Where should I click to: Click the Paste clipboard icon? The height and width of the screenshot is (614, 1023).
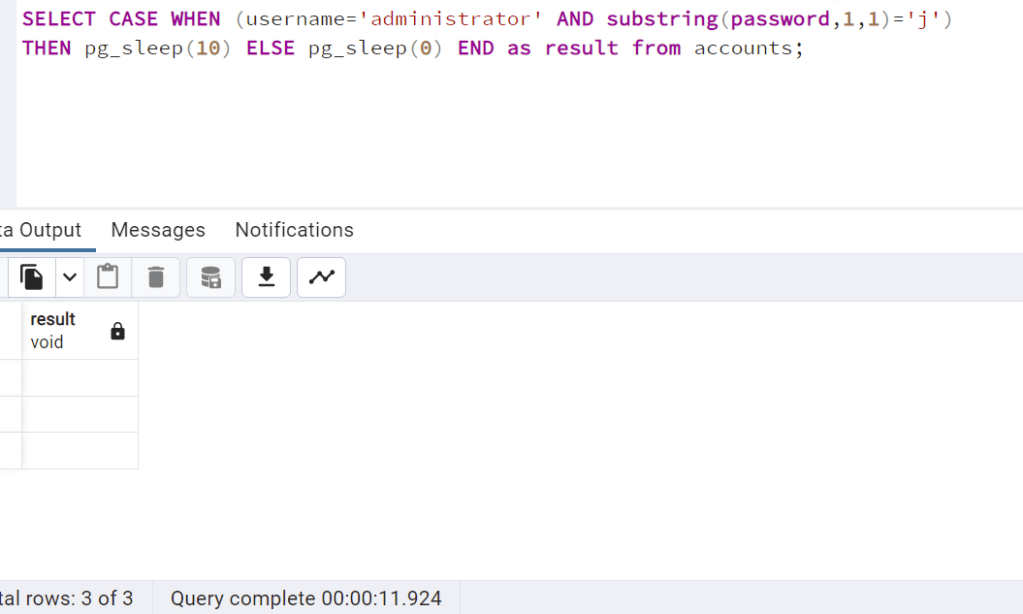tap(108, 277)
